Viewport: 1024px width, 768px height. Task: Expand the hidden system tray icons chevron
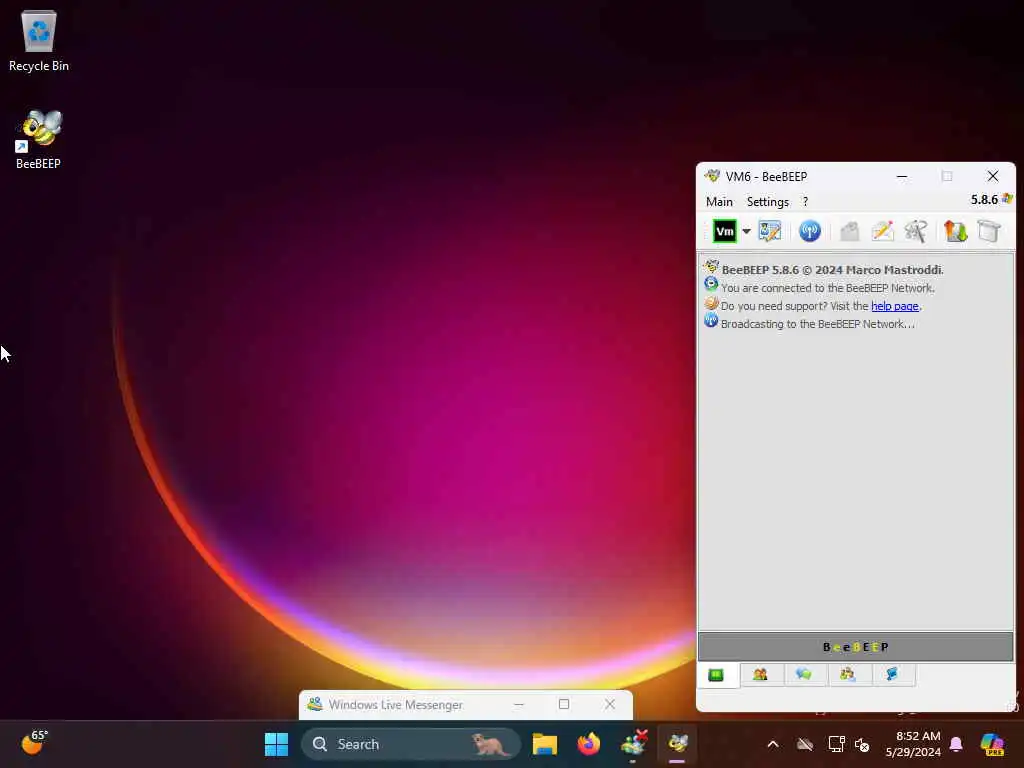click(x=773, y=744)
